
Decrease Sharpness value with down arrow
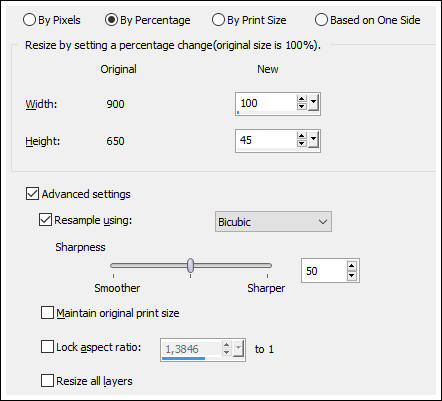[352, 275]
